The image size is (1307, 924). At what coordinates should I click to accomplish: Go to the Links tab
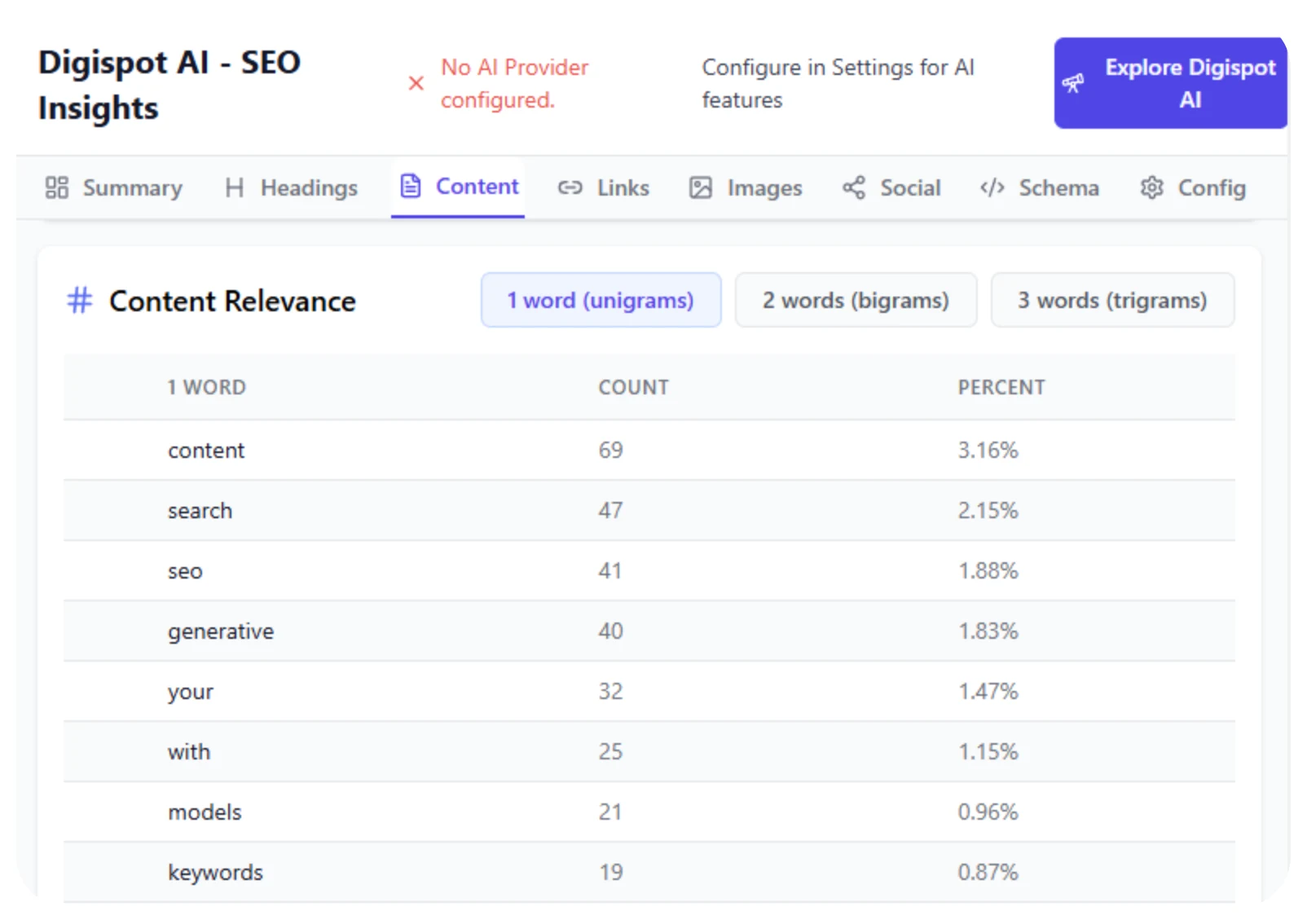point(604,188)
